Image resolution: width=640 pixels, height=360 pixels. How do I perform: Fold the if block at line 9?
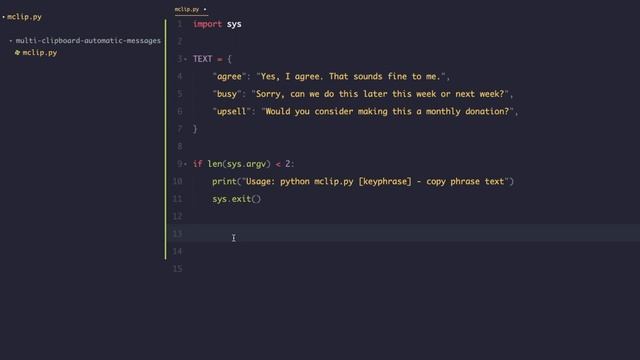tap(185, 164)
